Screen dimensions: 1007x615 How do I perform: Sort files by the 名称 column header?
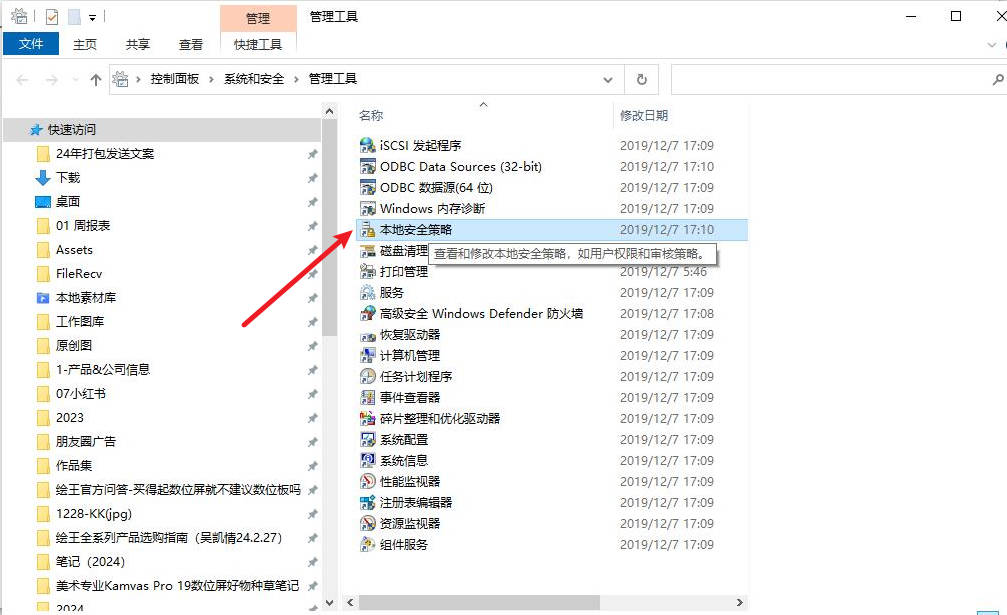(x=371, y=116)
